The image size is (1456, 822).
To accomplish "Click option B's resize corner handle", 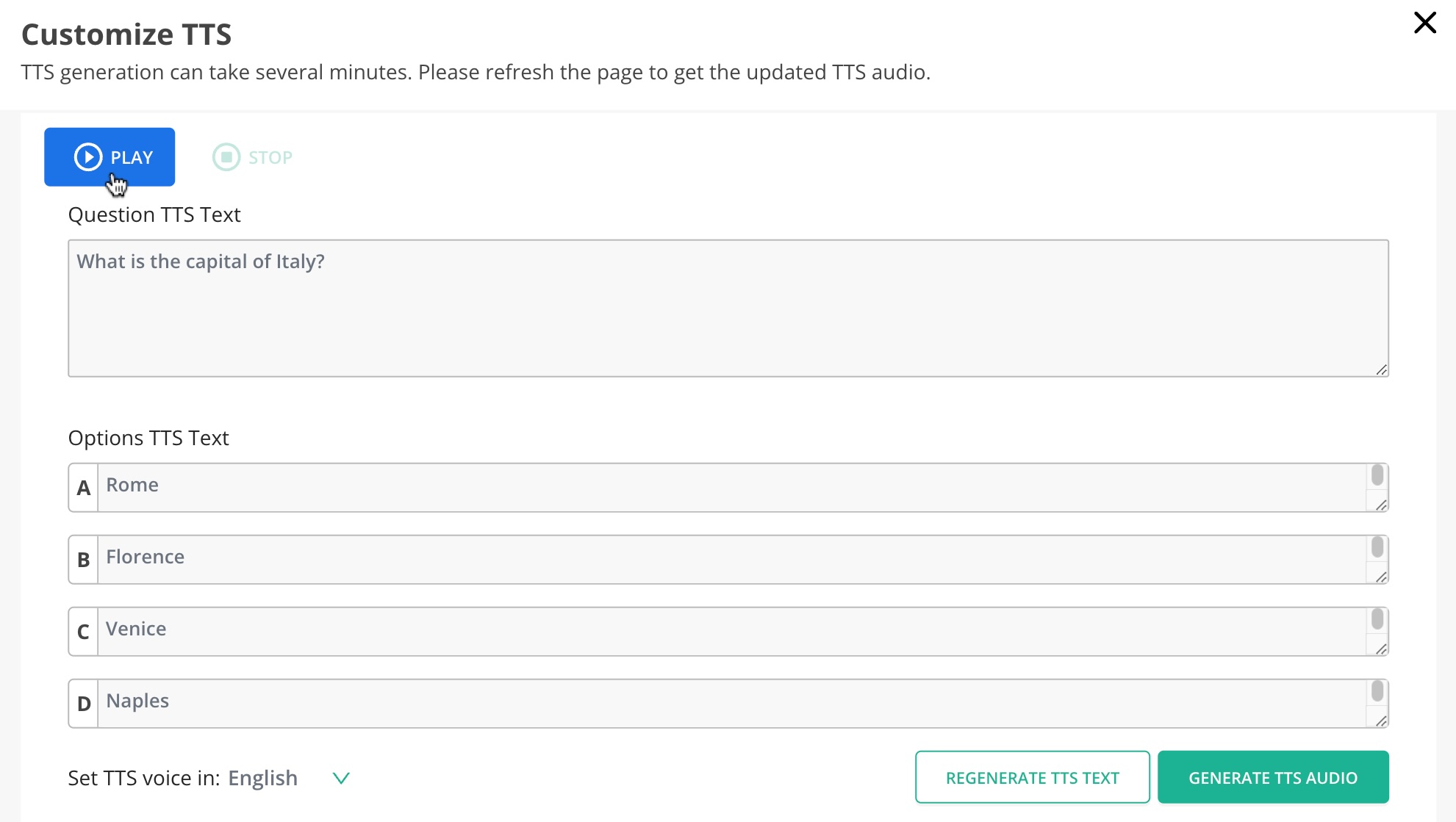I will [1381, 577].
